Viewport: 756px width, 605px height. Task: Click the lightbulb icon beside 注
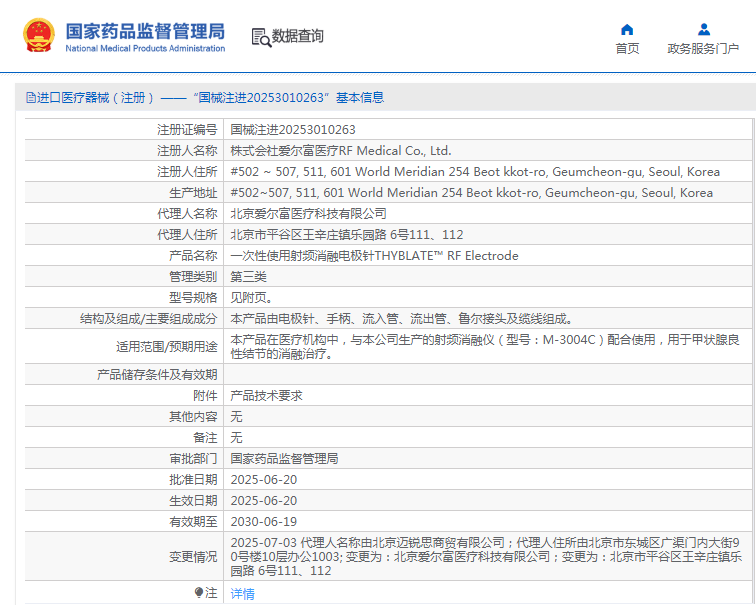click(199, 592)
